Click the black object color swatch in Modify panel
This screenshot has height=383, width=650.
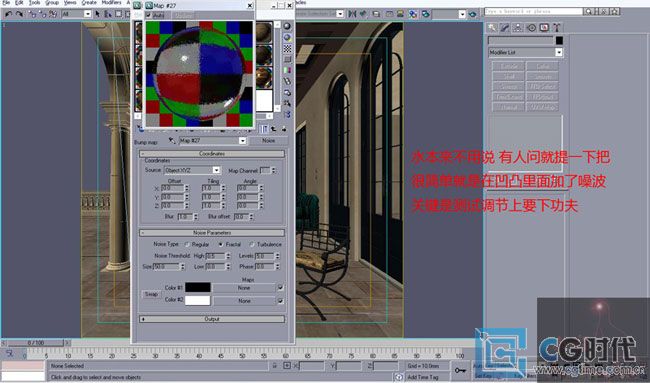click(x=559, y=40)
